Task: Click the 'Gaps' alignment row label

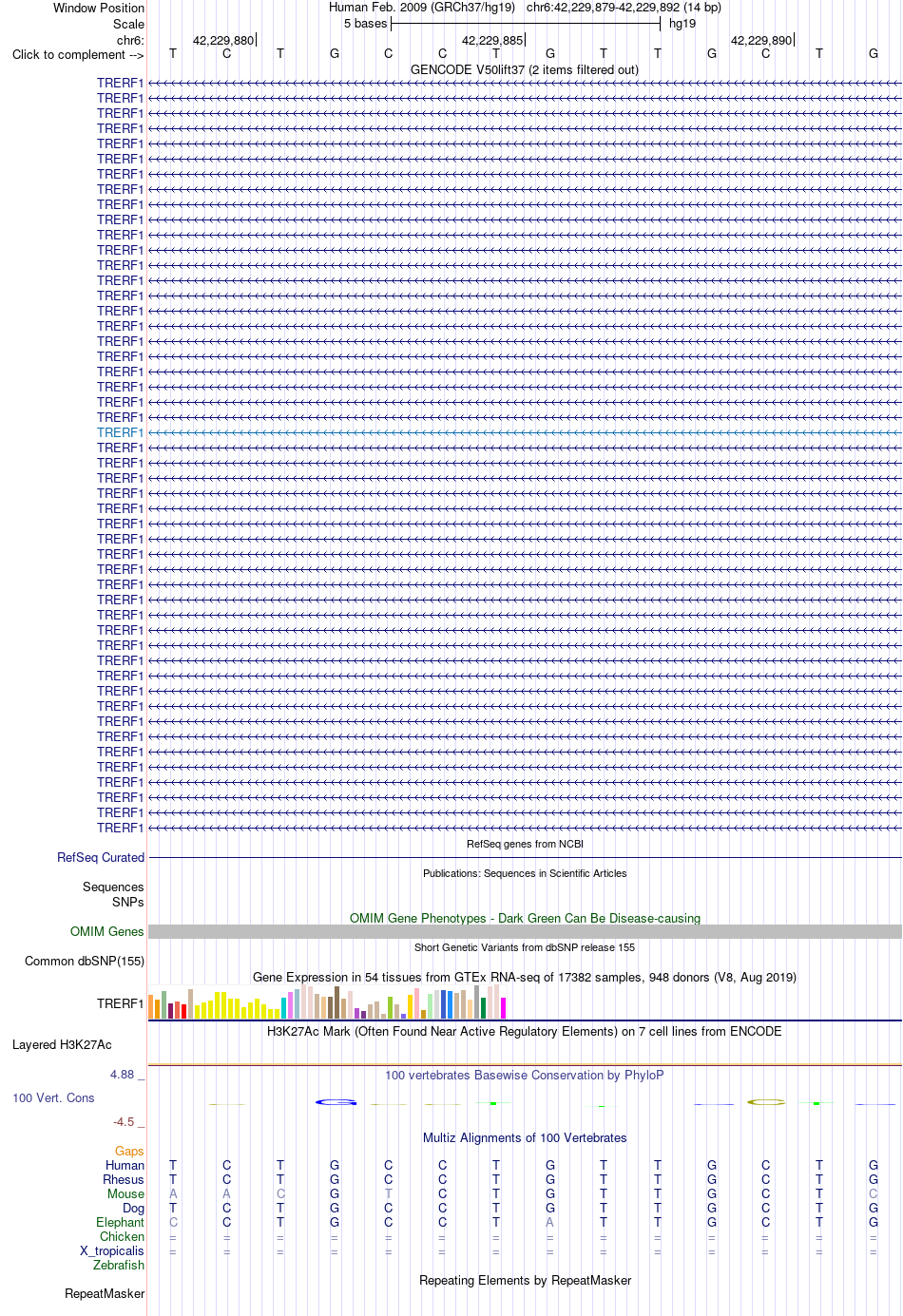Action: [x=129, y=1151]
